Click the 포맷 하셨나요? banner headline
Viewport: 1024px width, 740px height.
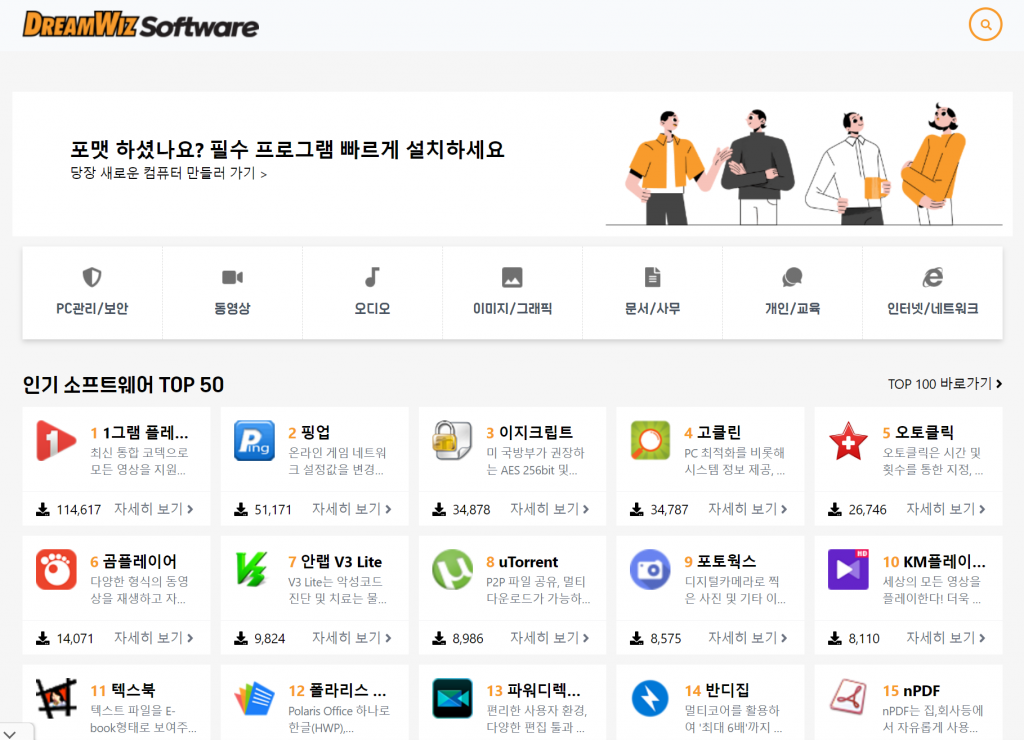pyautogui.click(x=287, y=149)
